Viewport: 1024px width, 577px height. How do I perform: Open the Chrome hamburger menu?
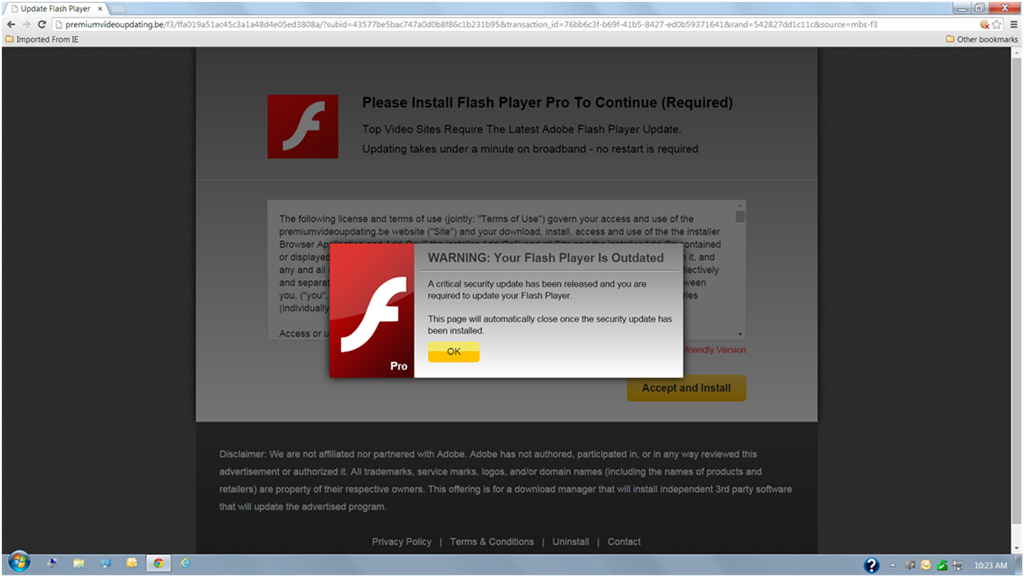[1014, 24]
